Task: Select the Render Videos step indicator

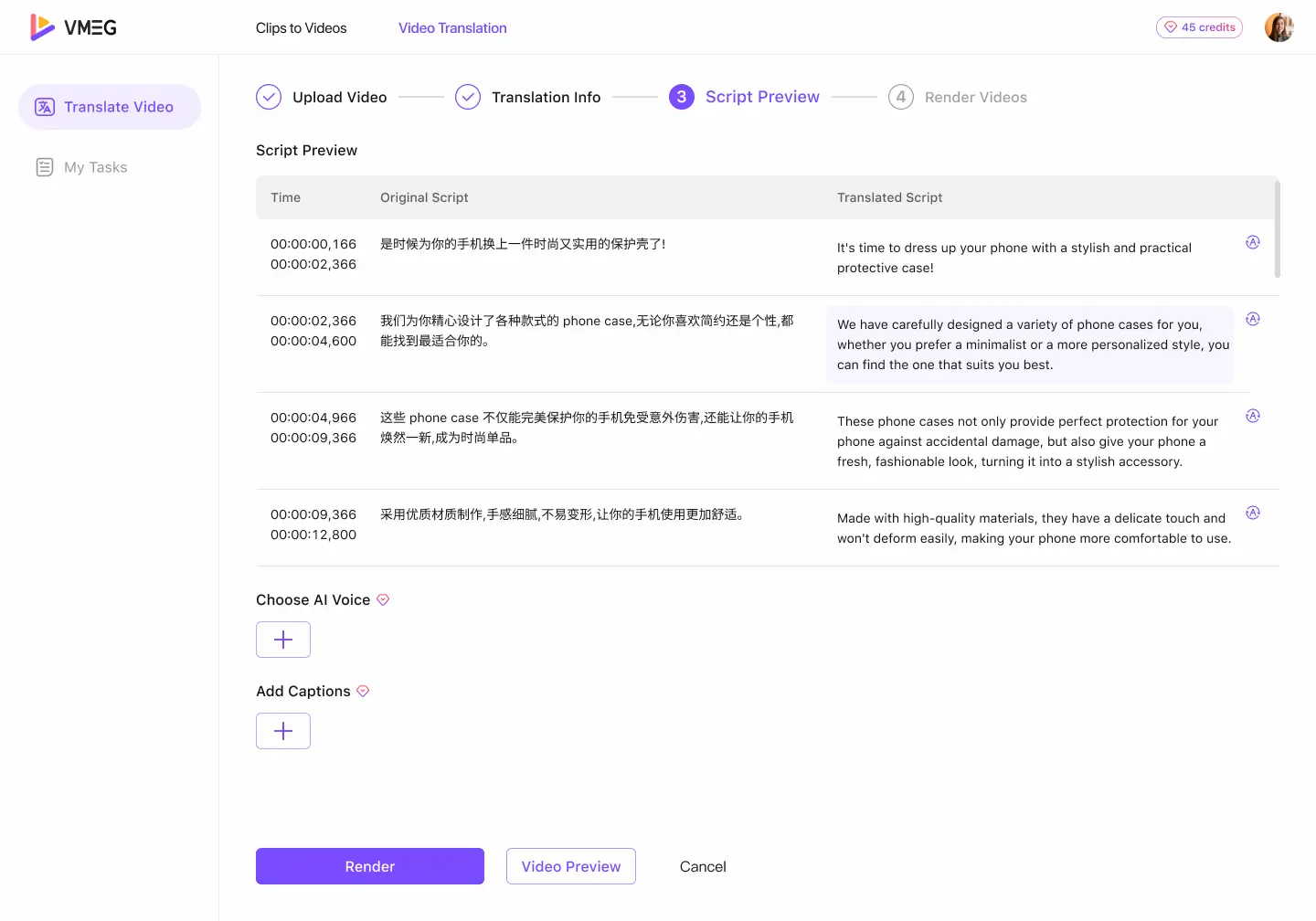Action: coord(900,96)
